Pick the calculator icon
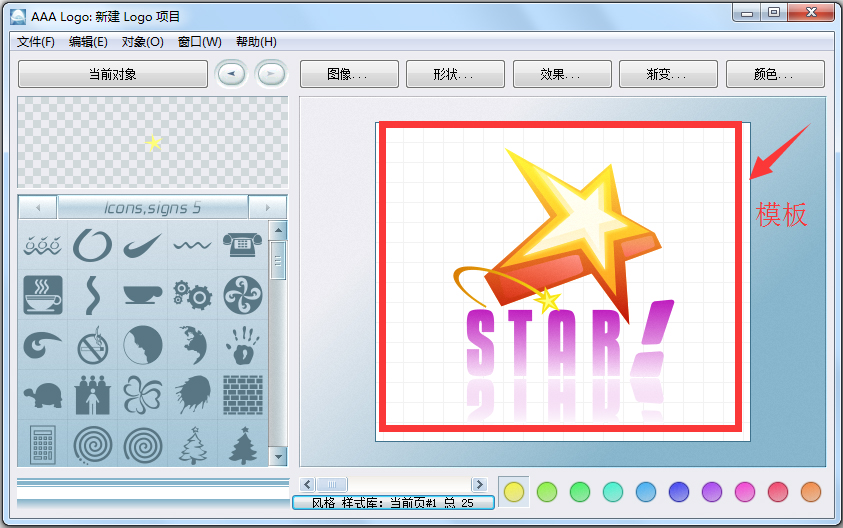This screenshot has width=843, height=528. [x=43, y=444]
